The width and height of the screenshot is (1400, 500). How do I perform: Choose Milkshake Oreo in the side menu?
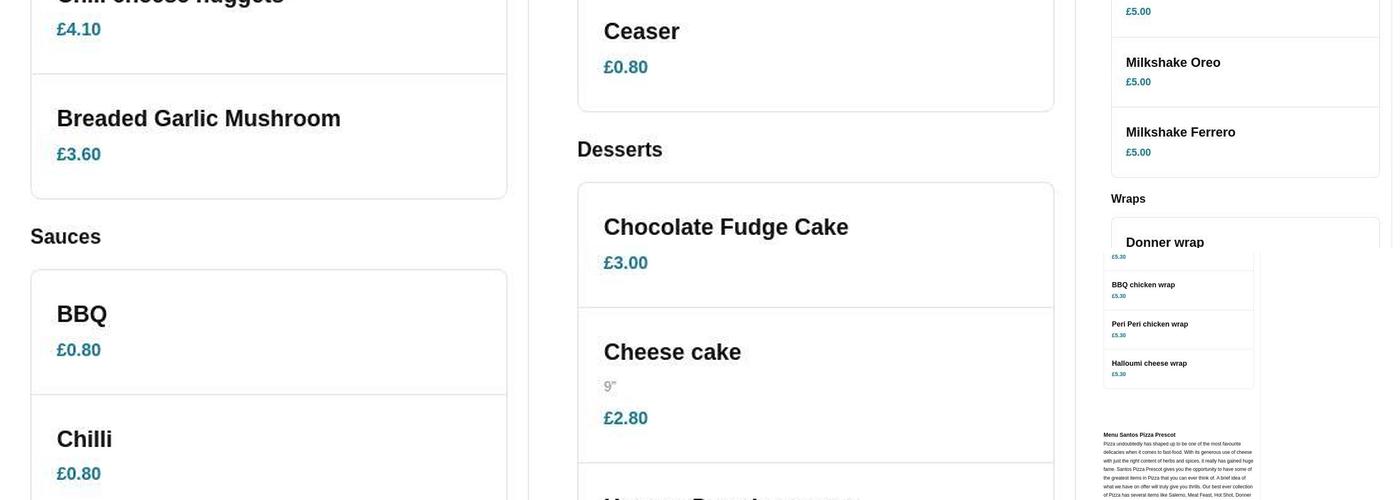[x=1173, y=63]
